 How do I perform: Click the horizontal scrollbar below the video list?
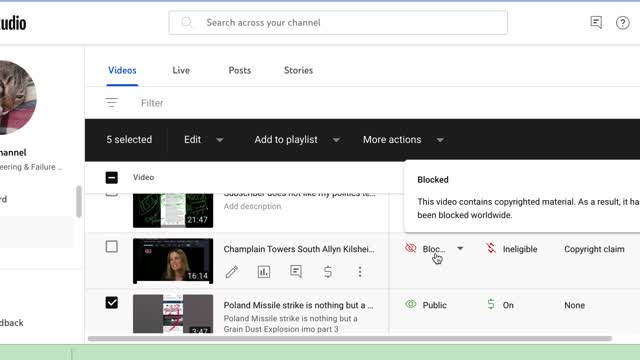[x=350, y=338]
